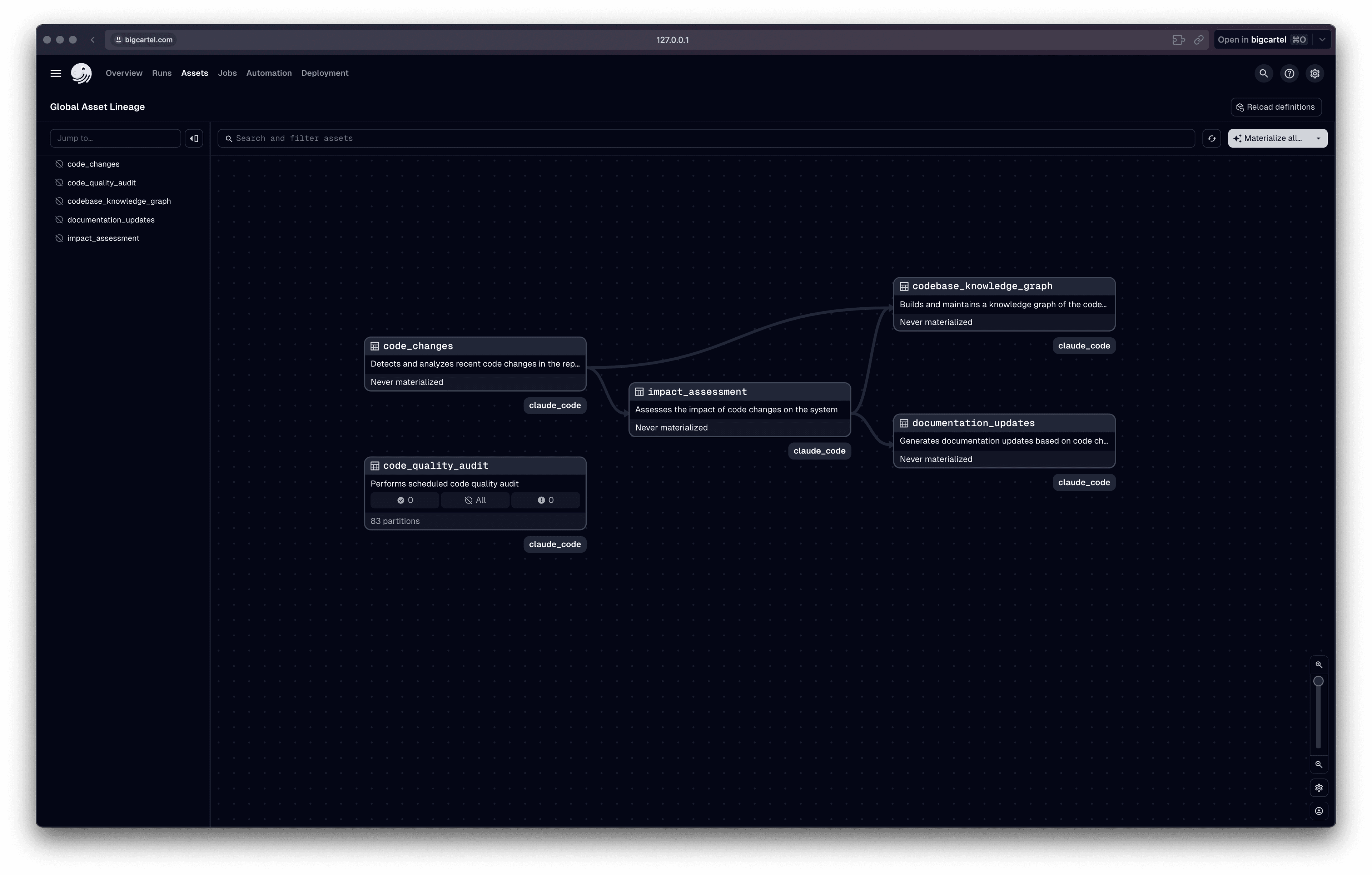Open the Automation tab

click(269, 74)
